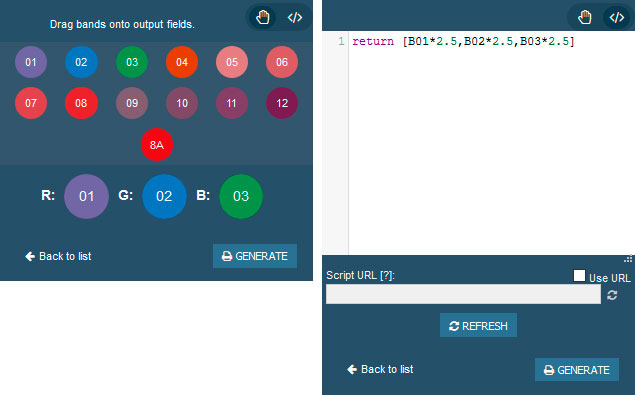Viewport: 635px width, 395px height.
Task: Click the B output field showing 03
Action: (x=241, y=196)
